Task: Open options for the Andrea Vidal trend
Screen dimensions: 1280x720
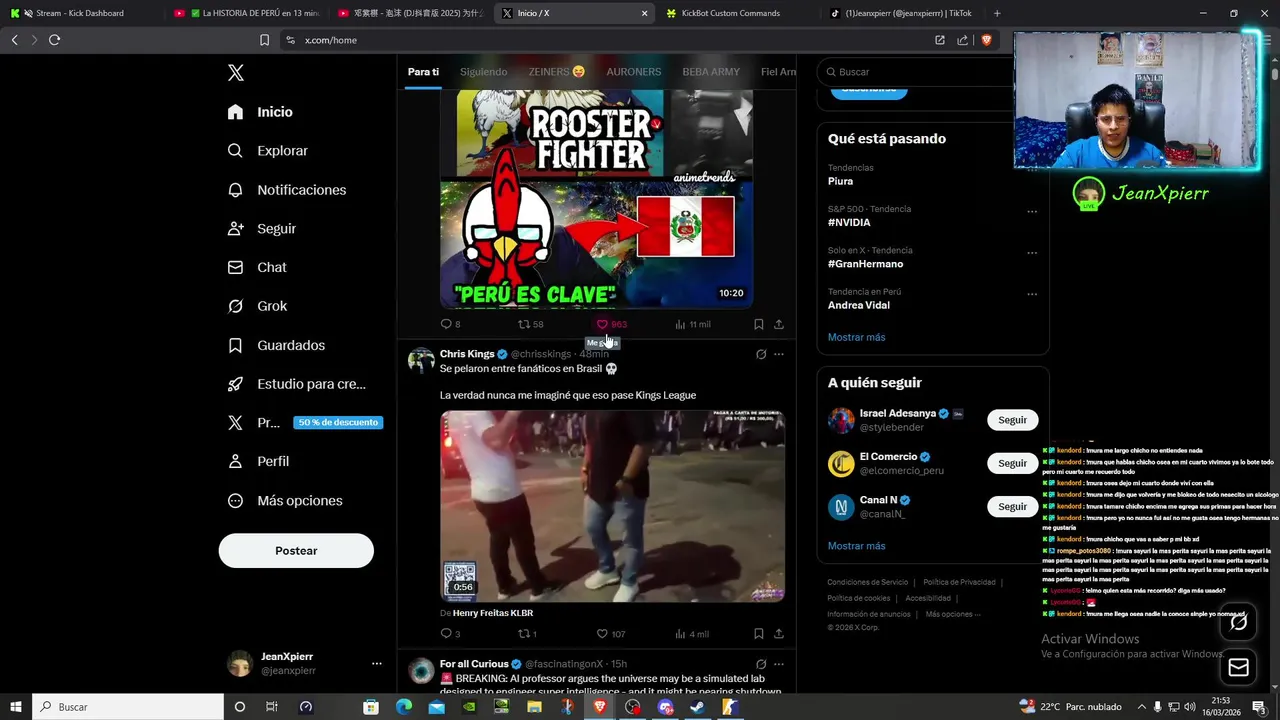Action: 1032,295
